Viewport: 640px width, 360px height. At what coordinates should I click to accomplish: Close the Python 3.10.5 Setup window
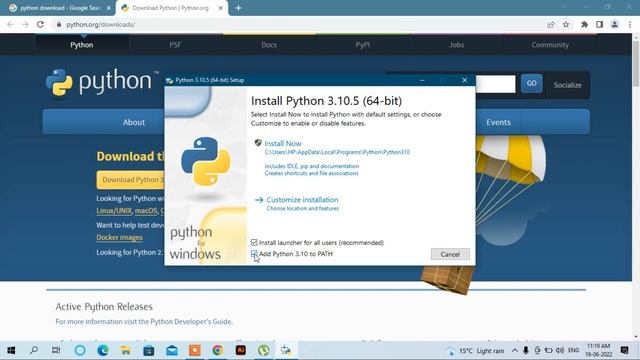click(x=464, y=80)
